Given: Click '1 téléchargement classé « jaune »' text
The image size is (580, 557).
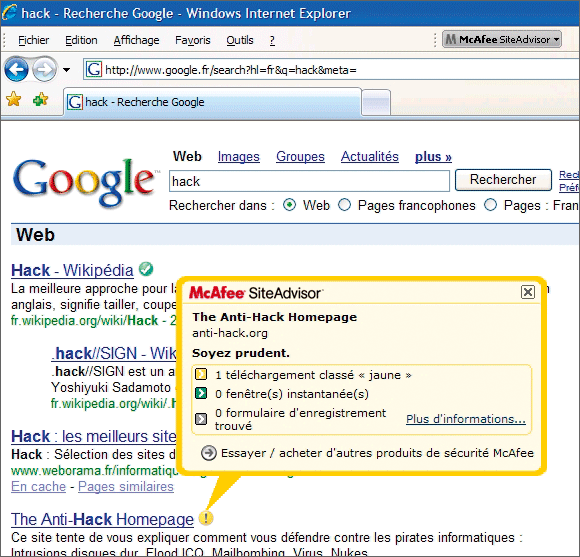Looking at the screenshot, I should (313, 375).
